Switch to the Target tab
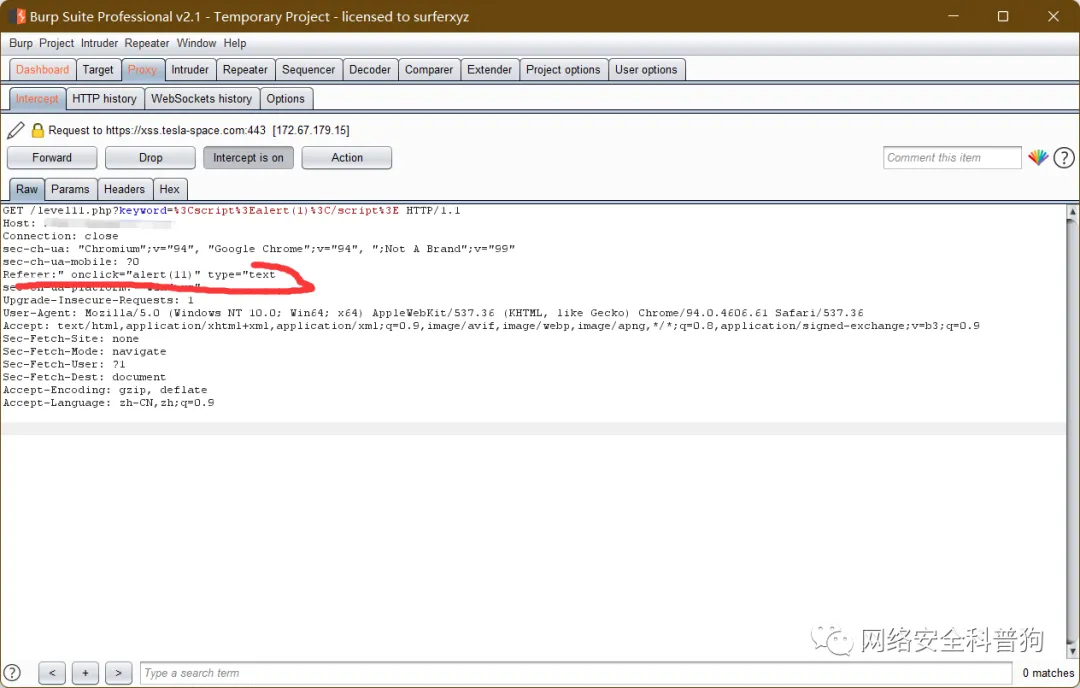This screenshot has width=1080, height=688. pyautogui.click(x=98, y=70)
